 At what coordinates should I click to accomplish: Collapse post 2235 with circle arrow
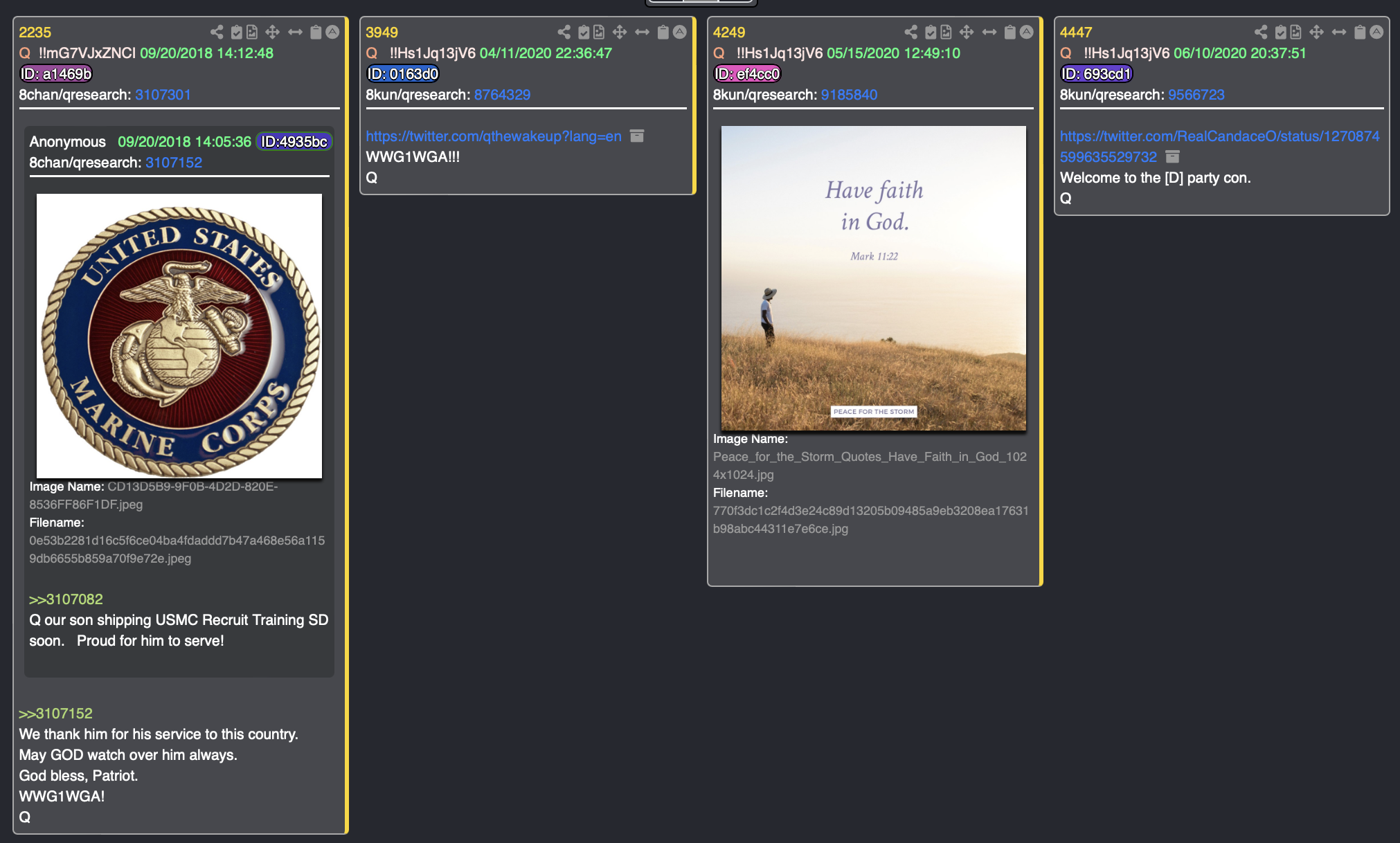coord(333,32)
